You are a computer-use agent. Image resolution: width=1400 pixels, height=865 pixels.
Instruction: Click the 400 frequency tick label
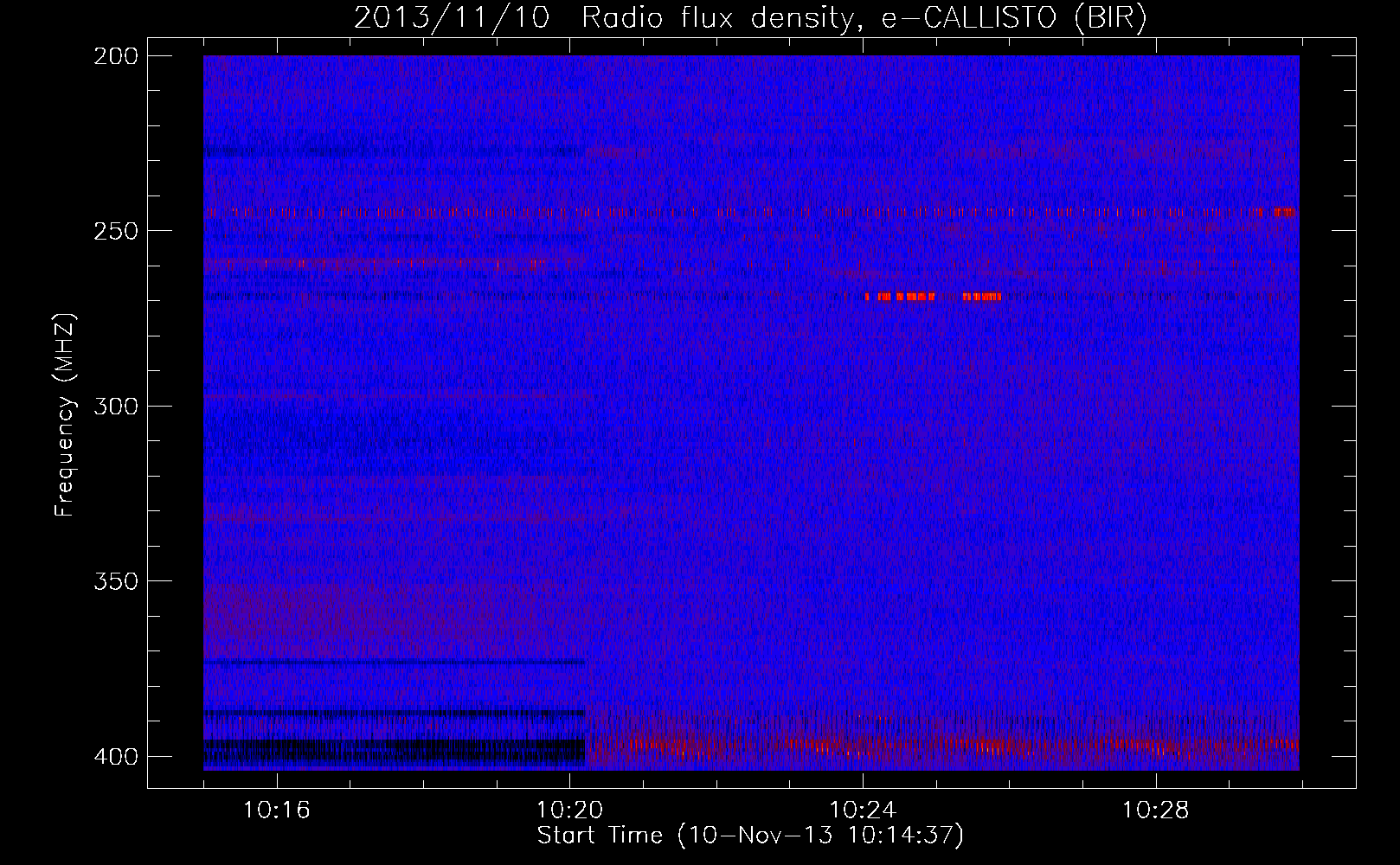pyautogui.click(x=115, y=756)
